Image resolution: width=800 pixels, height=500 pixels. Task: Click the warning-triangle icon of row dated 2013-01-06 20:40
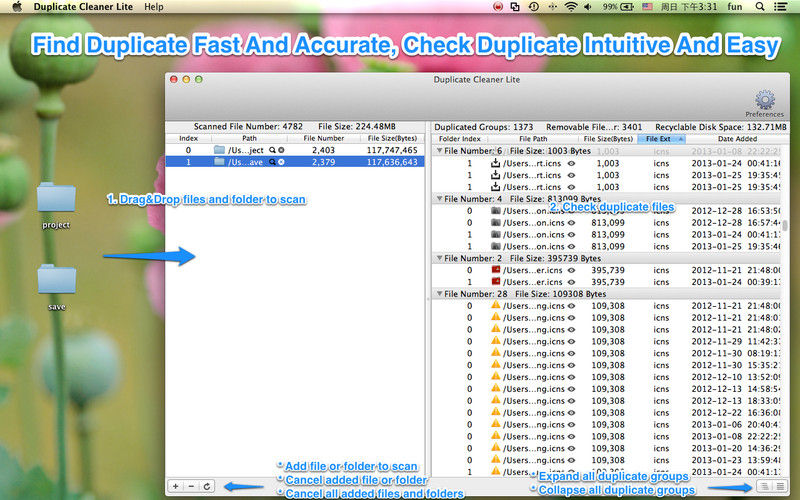coord(495,423)
